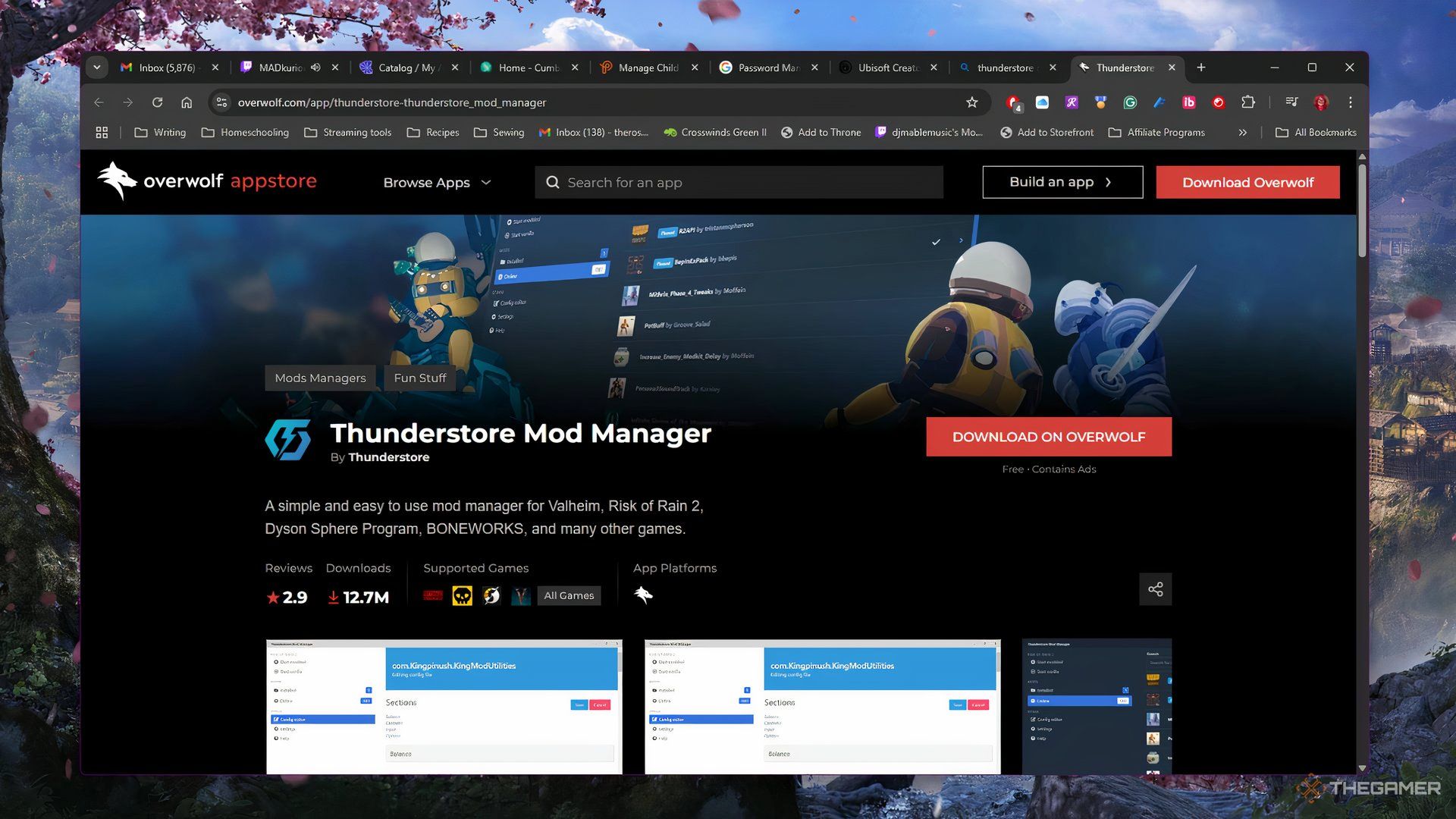Click the Thunderstore lightning bolt app logo
This screenshot has height=819, width=1456.
[x=288, y=440]
